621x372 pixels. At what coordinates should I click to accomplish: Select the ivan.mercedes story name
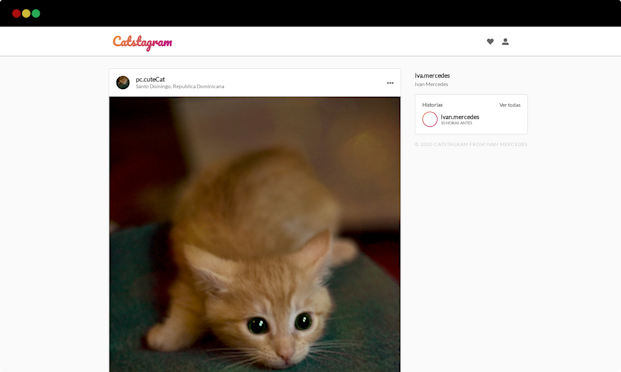tap(460, 117)
